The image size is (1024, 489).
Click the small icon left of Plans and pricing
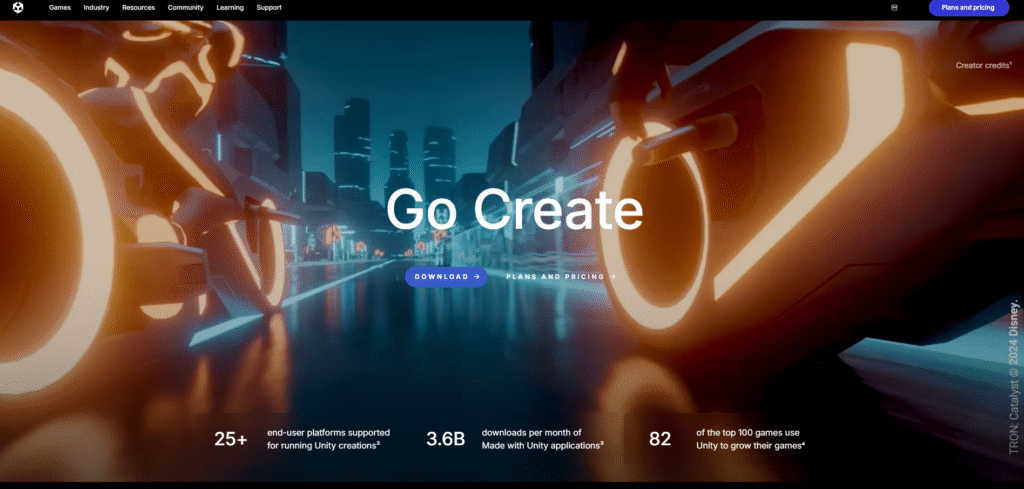tap(894, 8)
